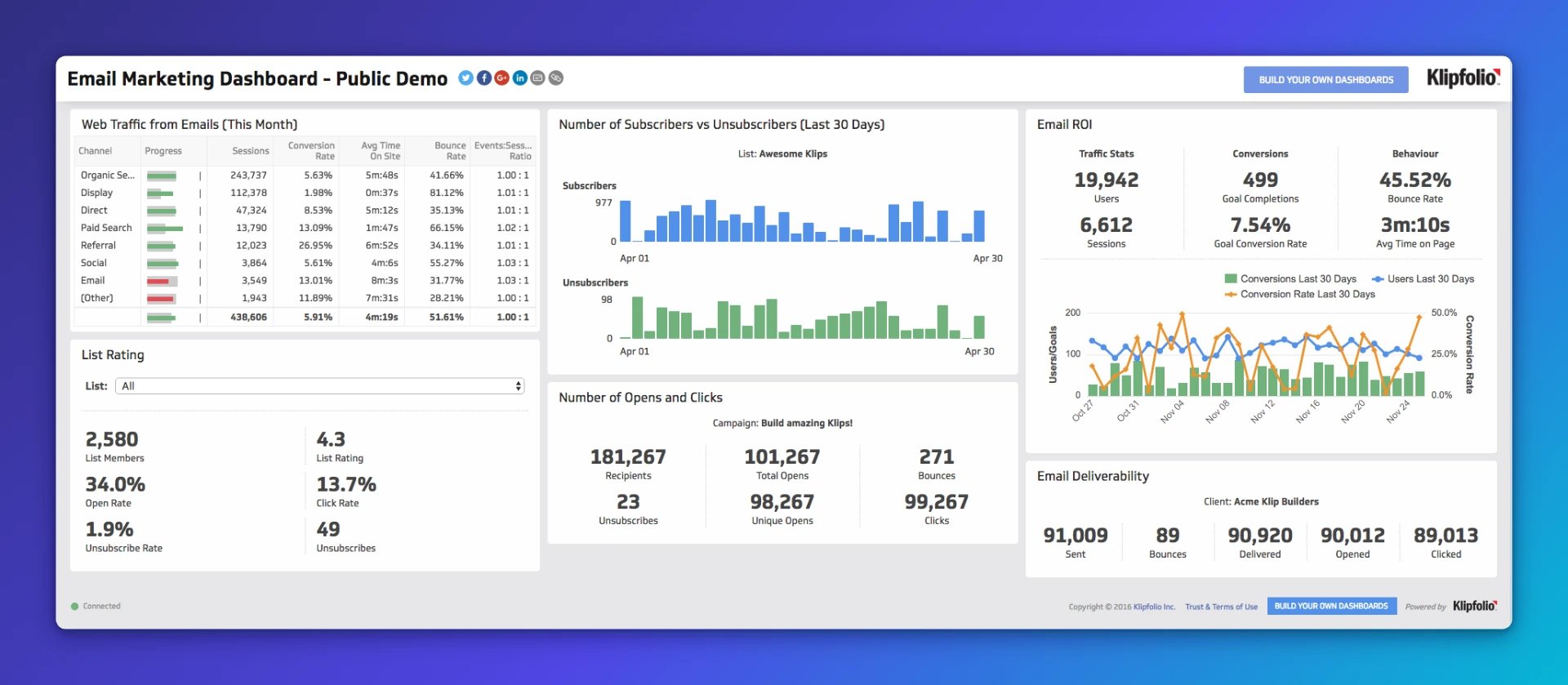The width and height of the screenshot is (1568, 685).
Task: Click the top BUILD YOUR OWN DASHBOARDS button
Action: click(x=1325, y=79)
